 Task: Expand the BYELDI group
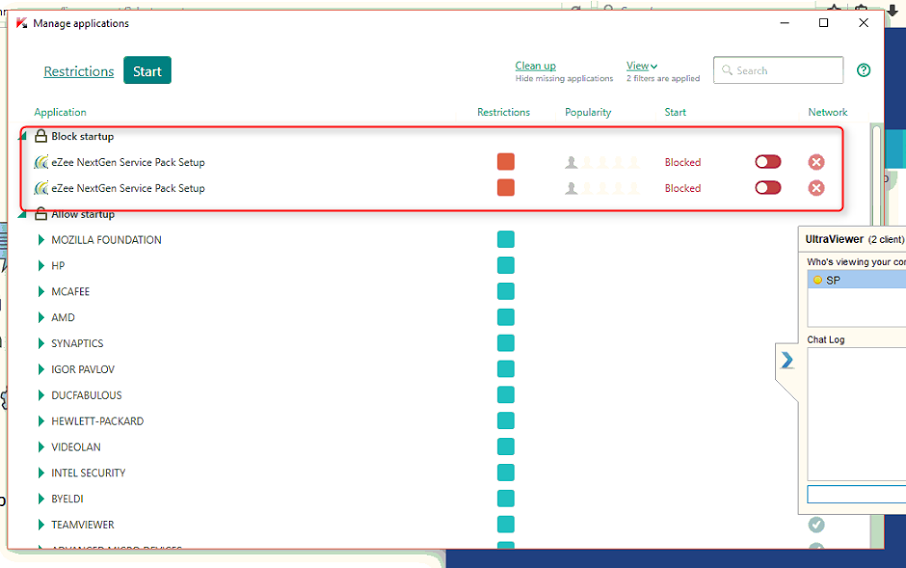pyautogui.click(x=40, y=499)
